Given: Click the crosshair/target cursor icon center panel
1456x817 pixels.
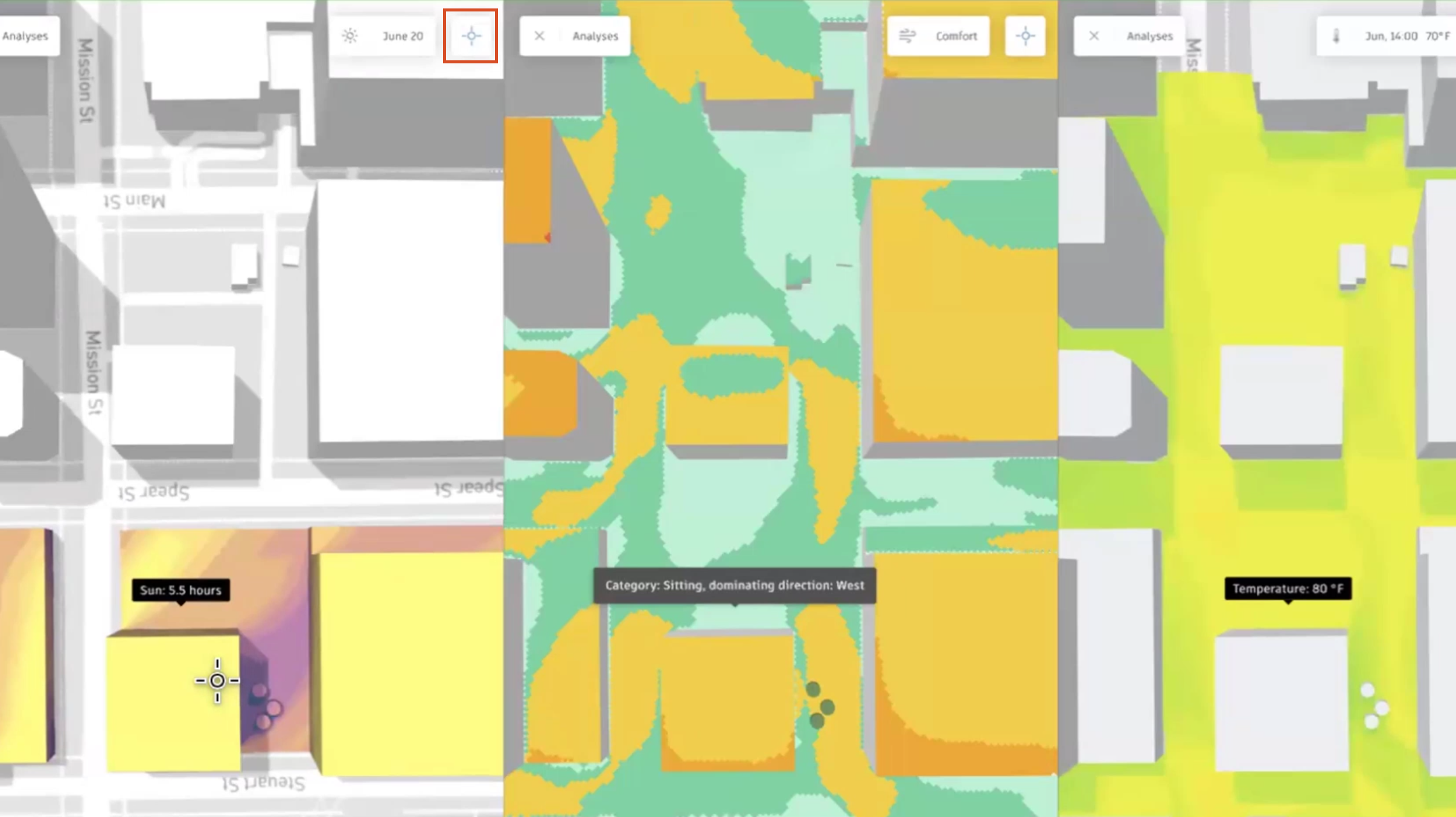Looking at the screenshot, I should [x=1025, y=36].
